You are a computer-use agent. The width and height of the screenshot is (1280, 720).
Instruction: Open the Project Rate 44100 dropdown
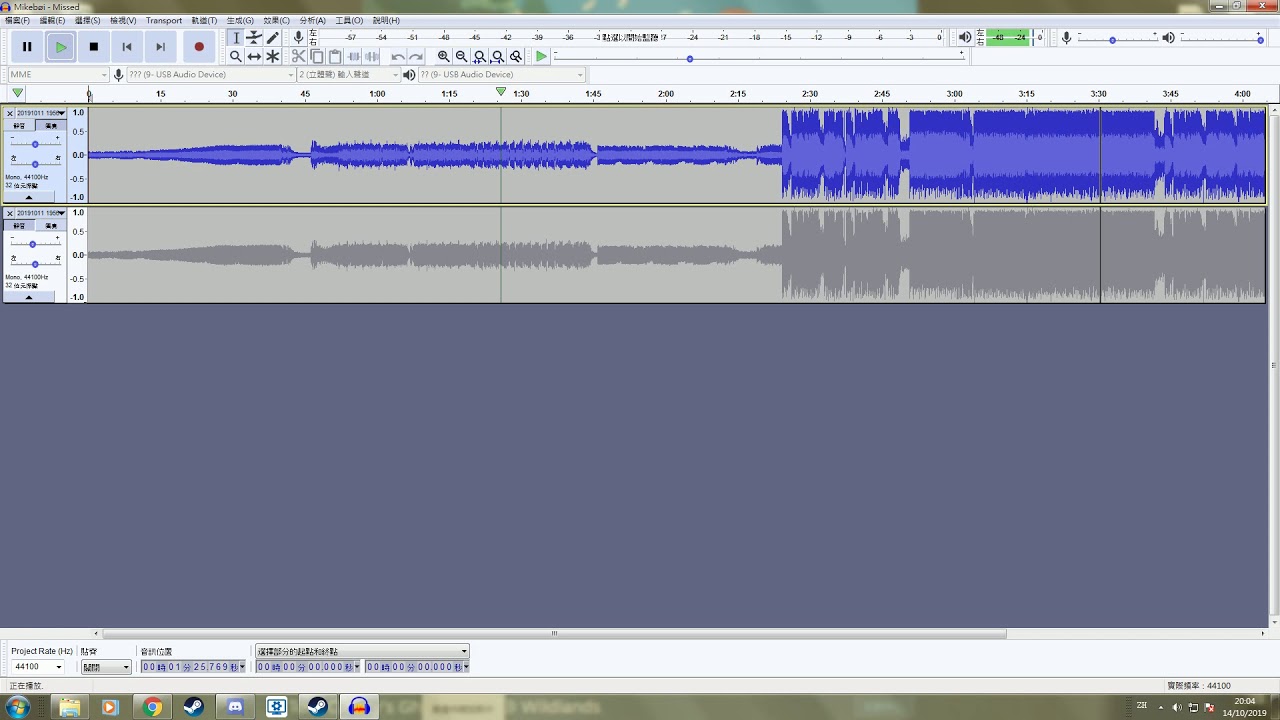(37, 667)
